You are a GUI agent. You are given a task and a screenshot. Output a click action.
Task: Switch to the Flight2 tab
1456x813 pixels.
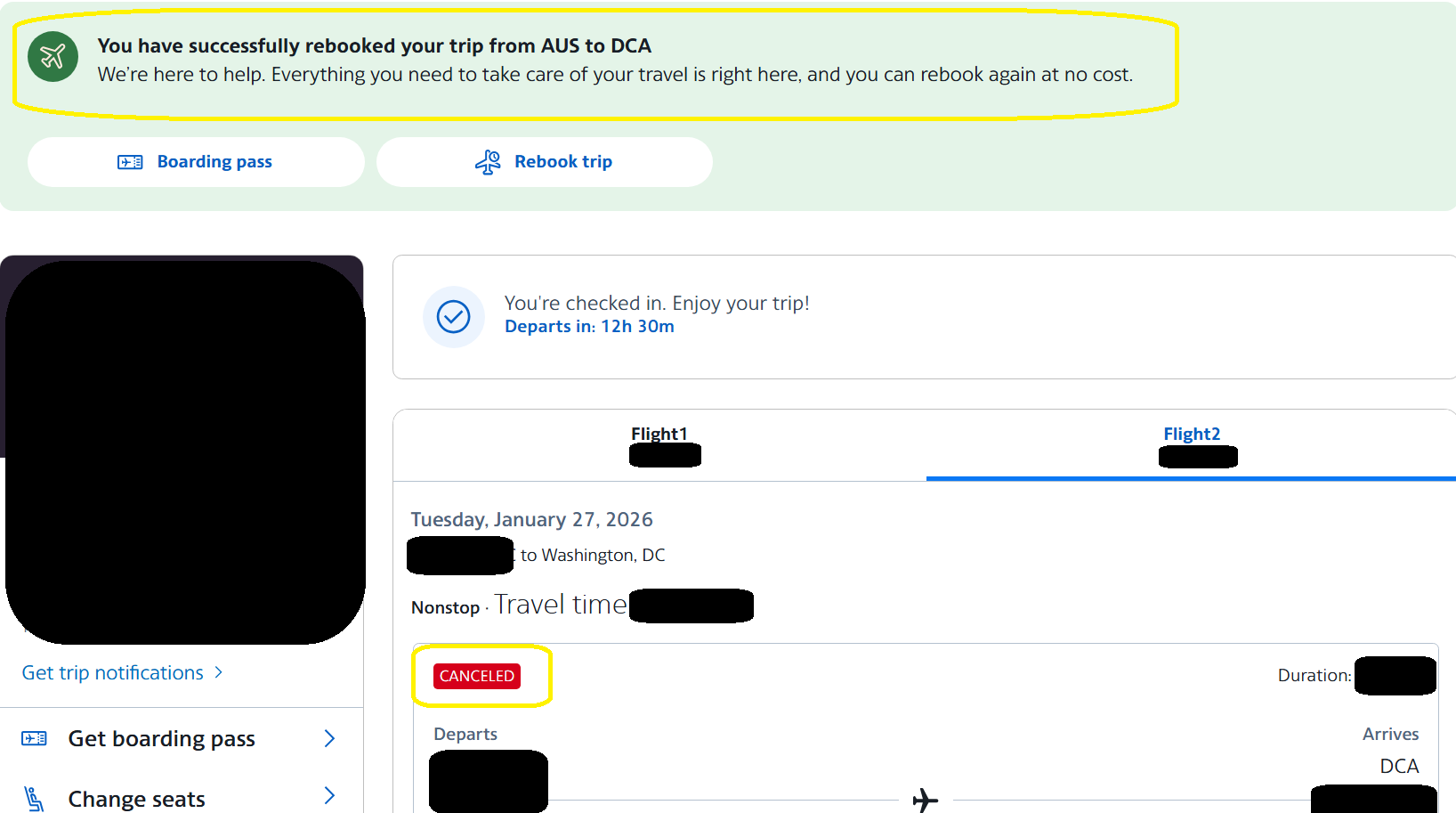click(x=1192, y=445)
